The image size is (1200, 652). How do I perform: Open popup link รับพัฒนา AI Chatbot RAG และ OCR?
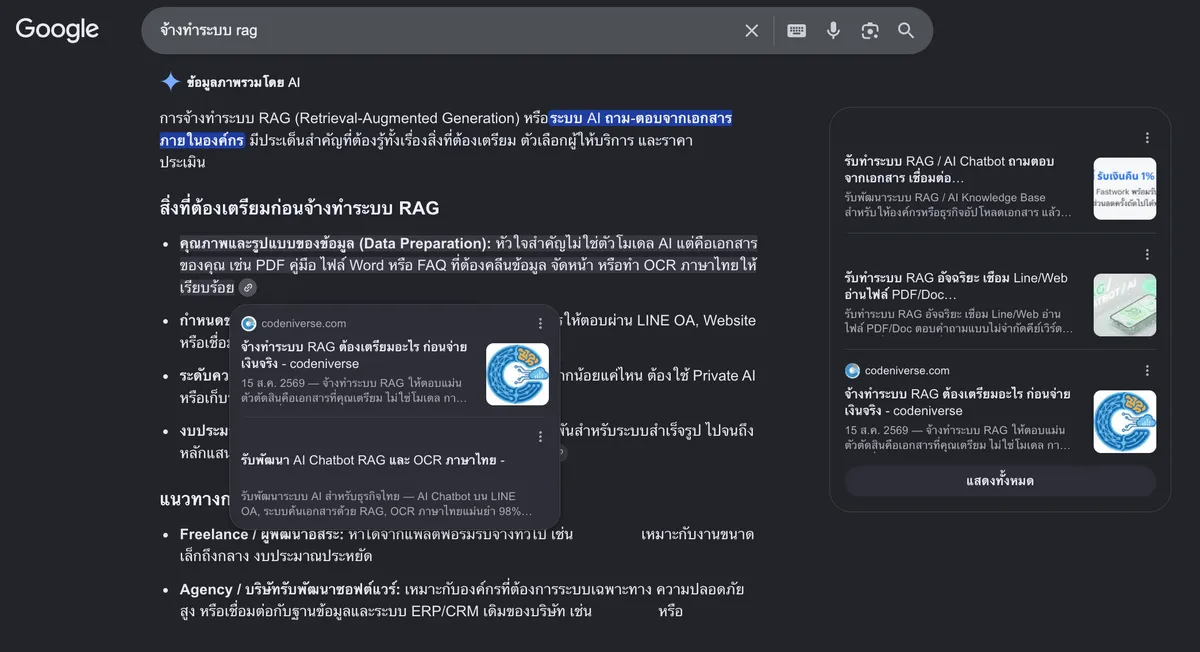(373, 460)
